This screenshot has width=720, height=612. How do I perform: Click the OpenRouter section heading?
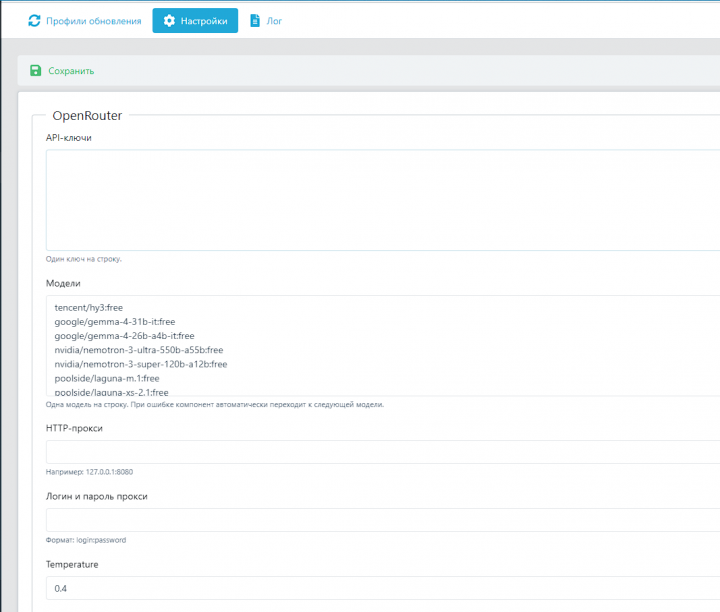click(x=87, y=116)
